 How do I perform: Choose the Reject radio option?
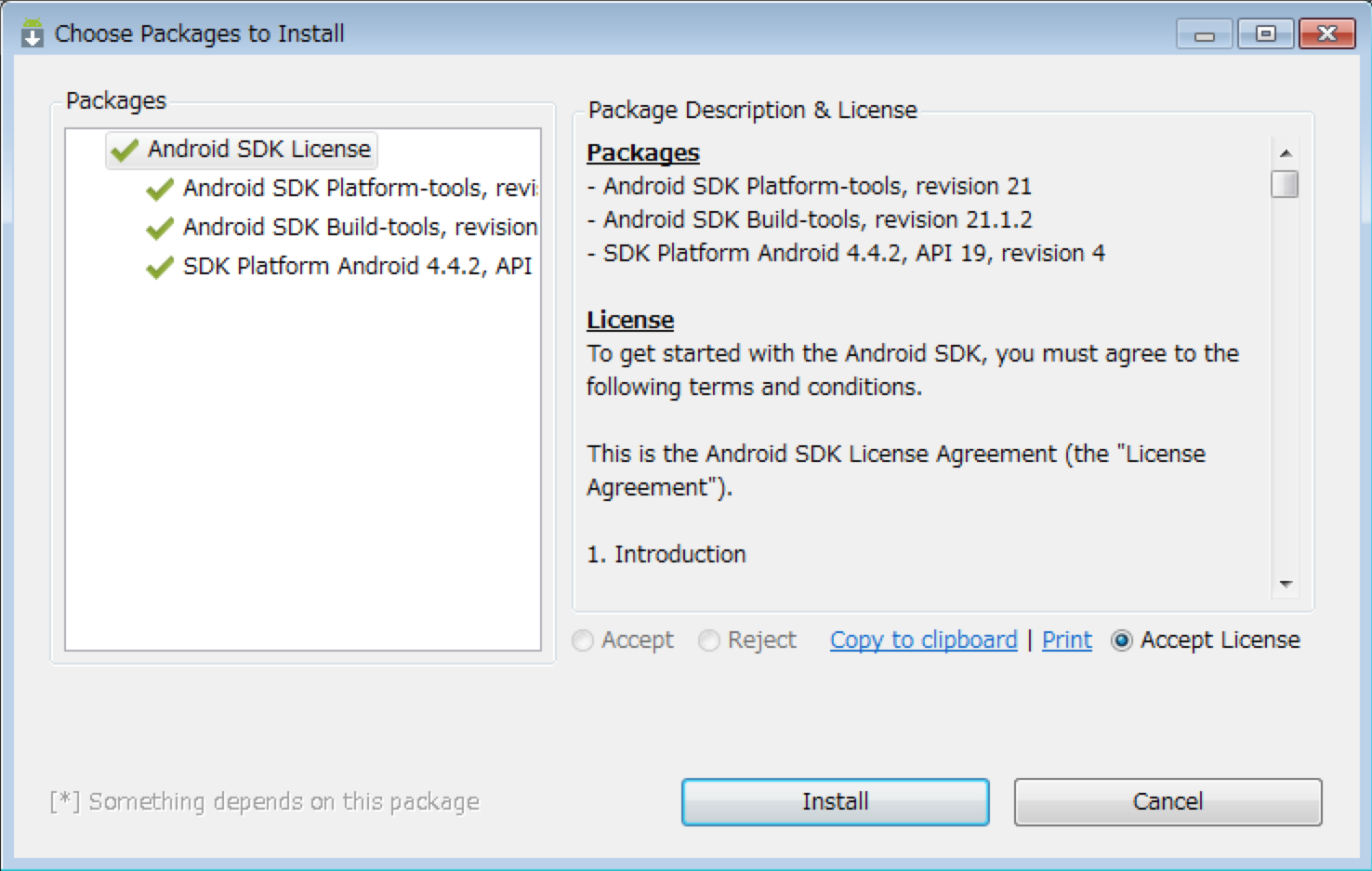tap(709, 640)
